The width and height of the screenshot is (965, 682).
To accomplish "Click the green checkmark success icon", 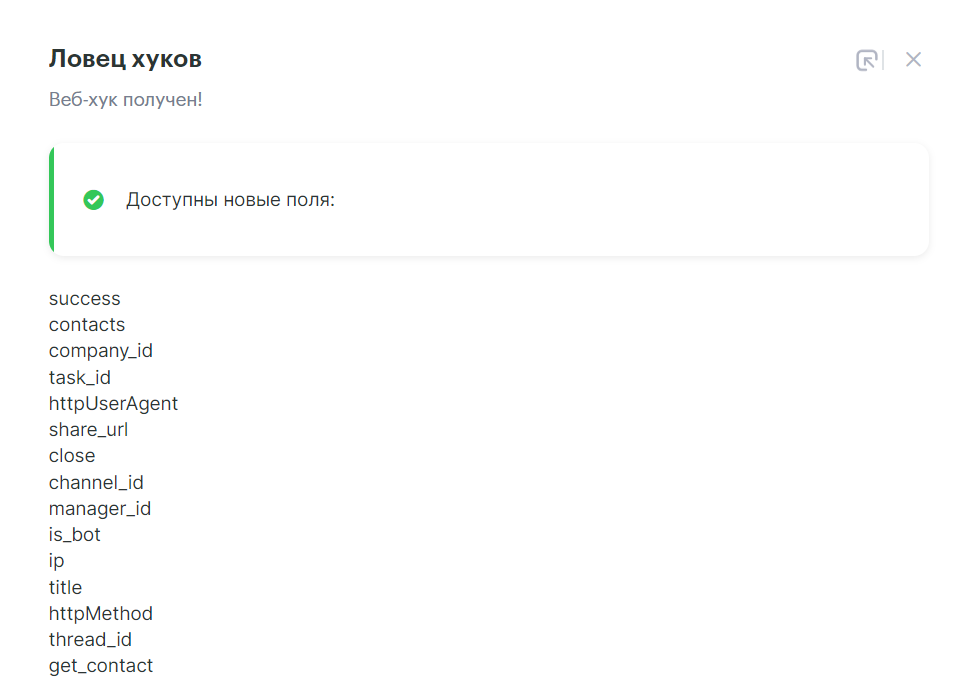I will pyautogui.click(x=93, y=200).
